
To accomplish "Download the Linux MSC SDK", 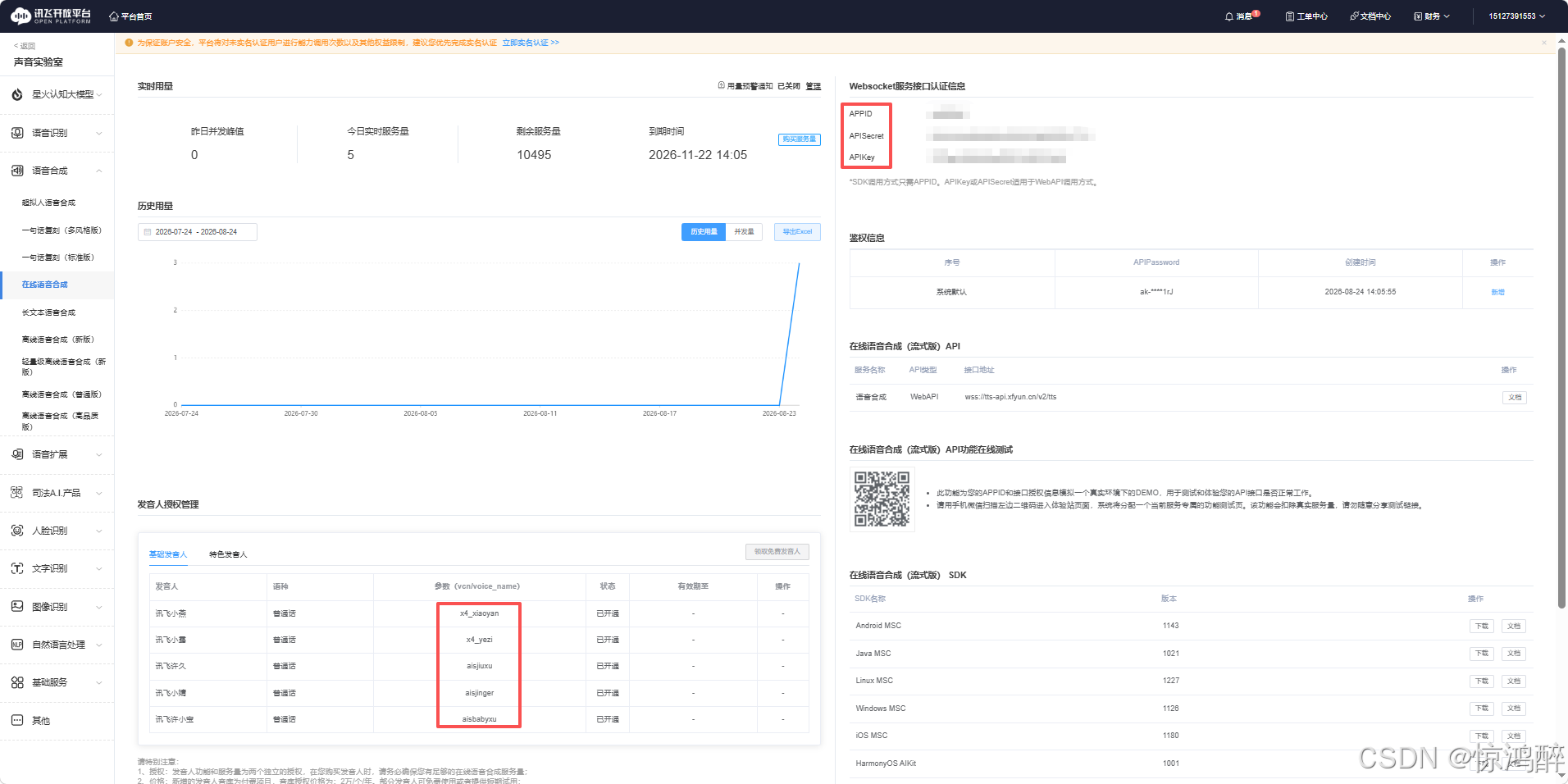I will (x=1481, y=681).
